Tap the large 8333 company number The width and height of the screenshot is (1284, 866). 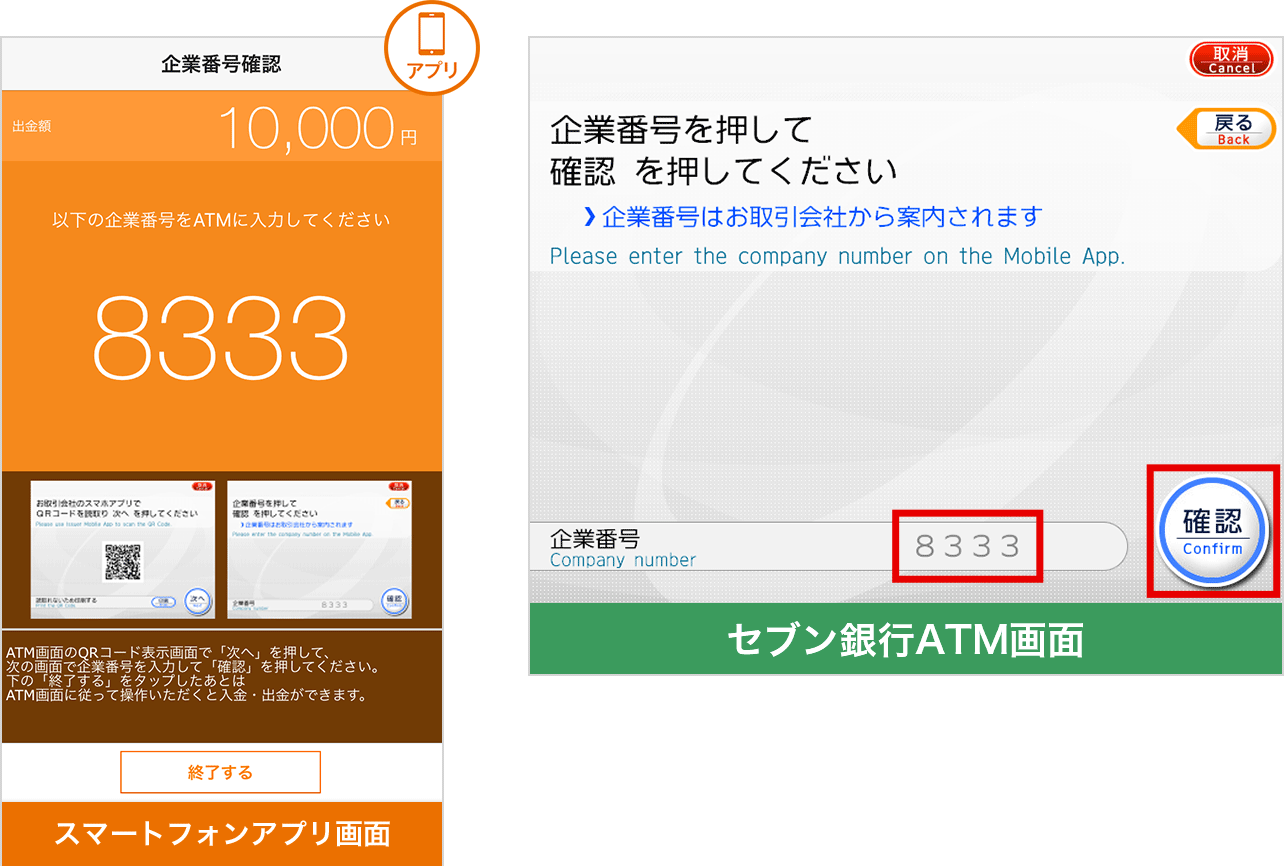coord(220,336)
